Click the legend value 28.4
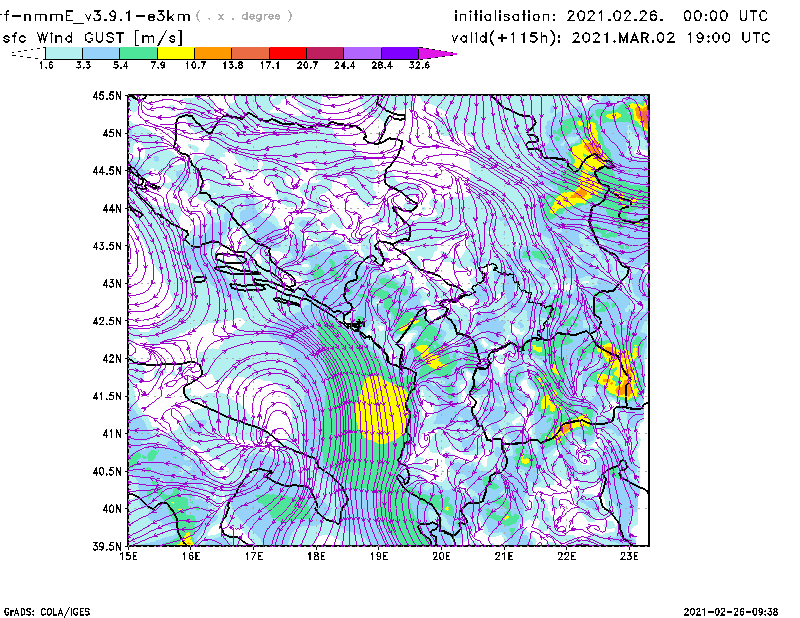The width and height of the screenshot is (800, 618). point(382,65)
